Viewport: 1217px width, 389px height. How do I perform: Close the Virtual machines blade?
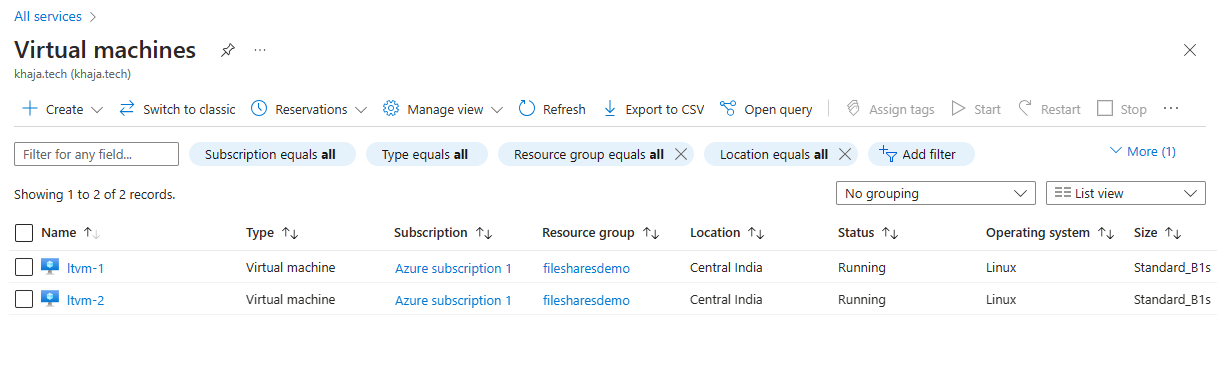1190,50
